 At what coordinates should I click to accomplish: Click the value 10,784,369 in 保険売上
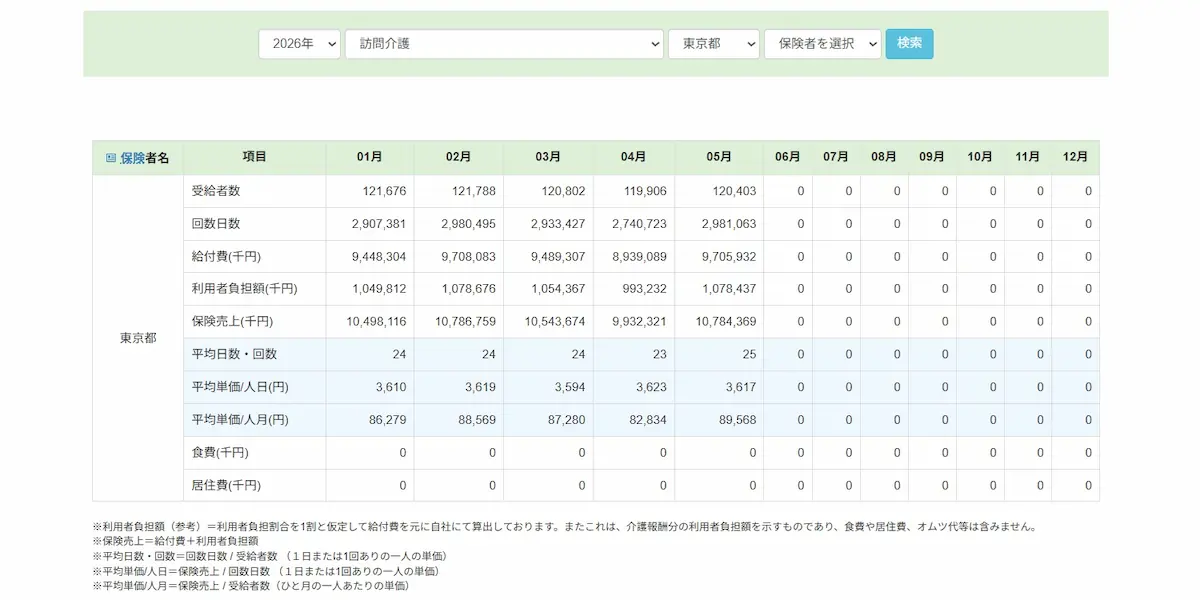[x=726, y=322]
